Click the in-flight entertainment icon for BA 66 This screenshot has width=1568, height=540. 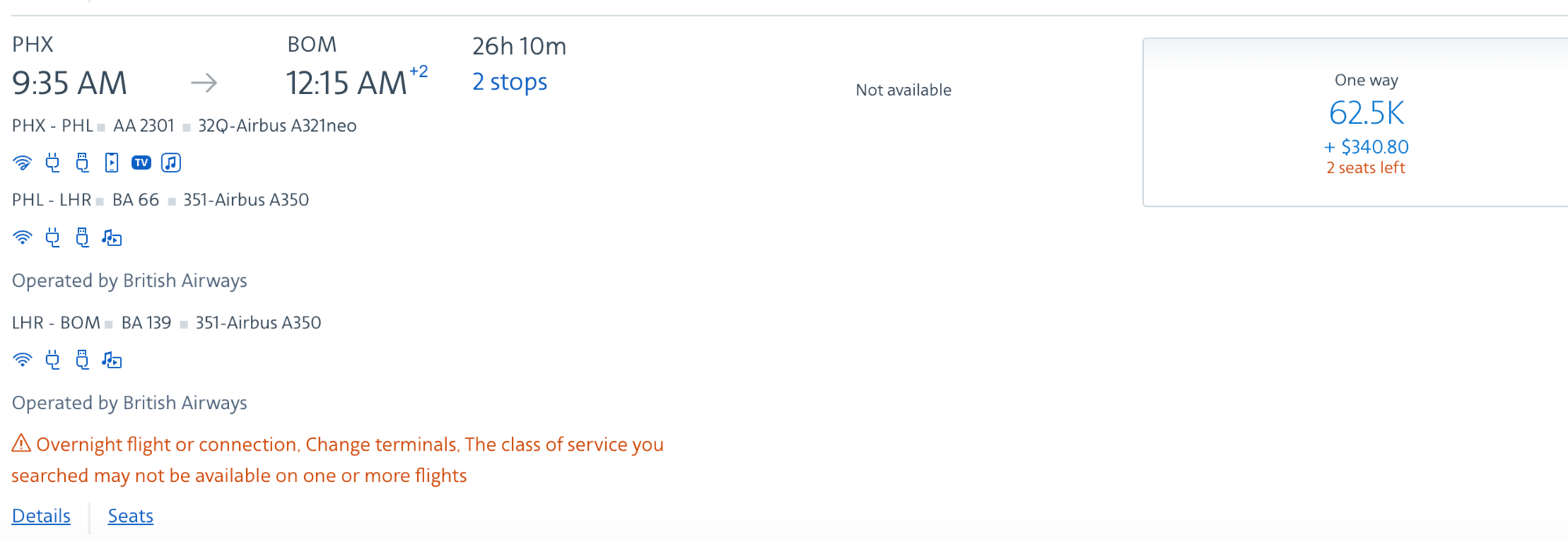pos(112,238)
